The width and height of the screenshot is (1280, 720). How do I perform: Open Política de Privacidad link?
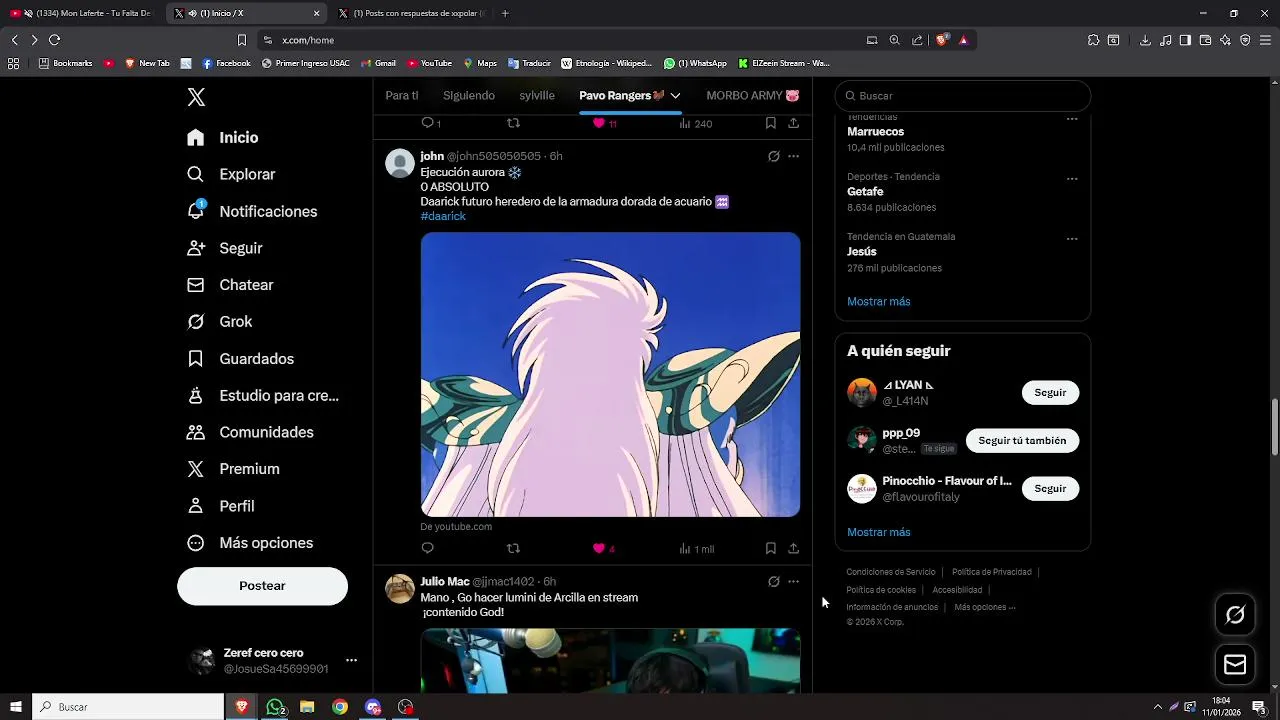pyautogui.click(x=991, y=572)
